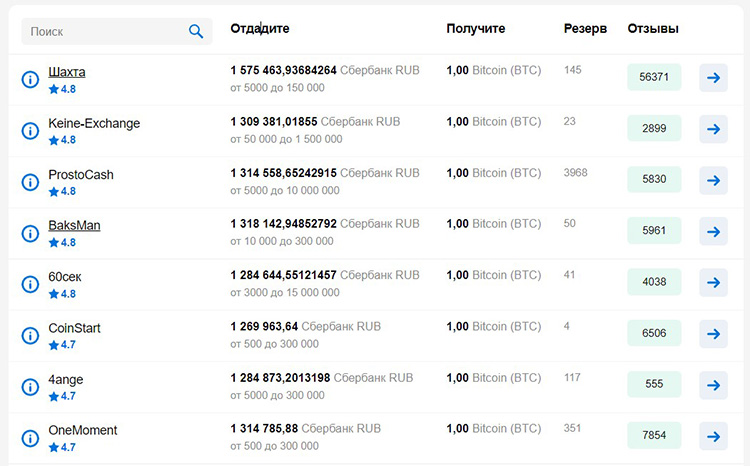Viewport: 750px width, 466px height.
Task: Go to Шахта exchanger via arrow
Action: 713,78
